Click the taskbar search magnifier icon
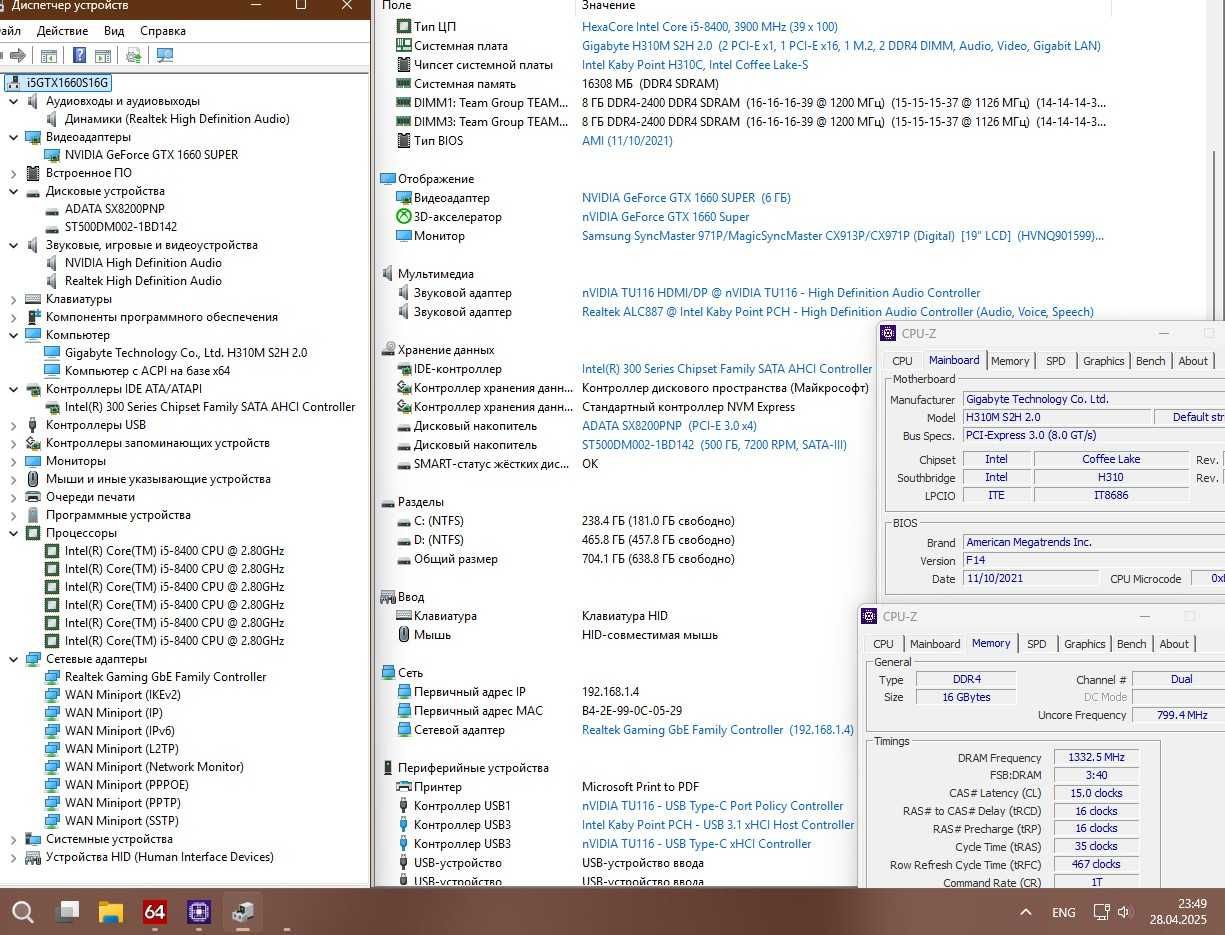This screenshot has width=1225, height=935. [22, 912]
